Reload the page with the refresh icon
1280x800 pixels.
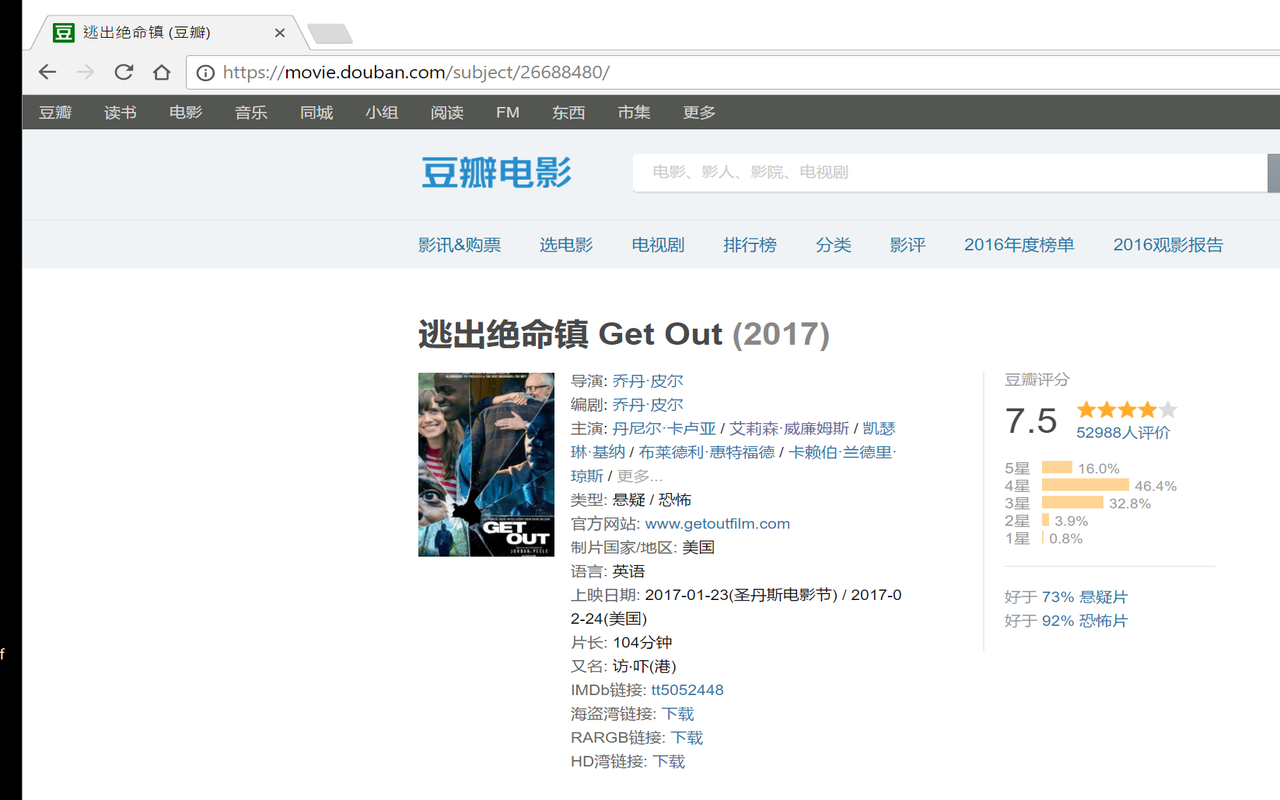coord(123,72)
